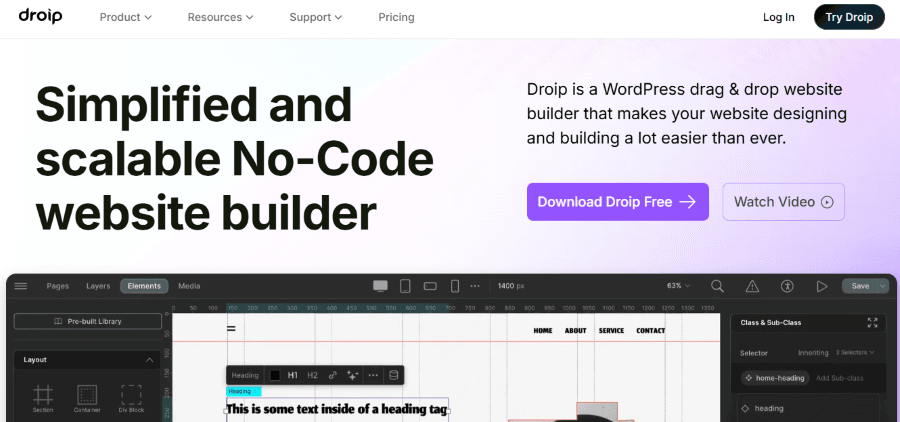Add a Section layout element
The height and width of the screenshot is (422, 900).
click(43, 399)
